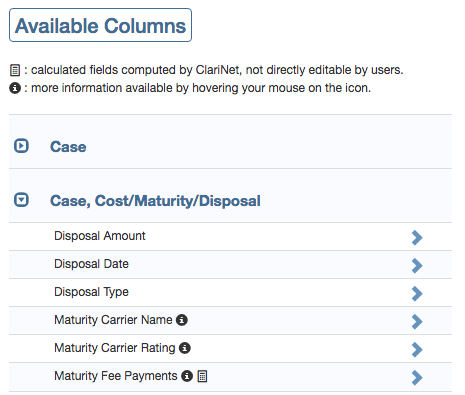Click the Available Columns header button
Screen dimensions: 465x395
[100, 25]
